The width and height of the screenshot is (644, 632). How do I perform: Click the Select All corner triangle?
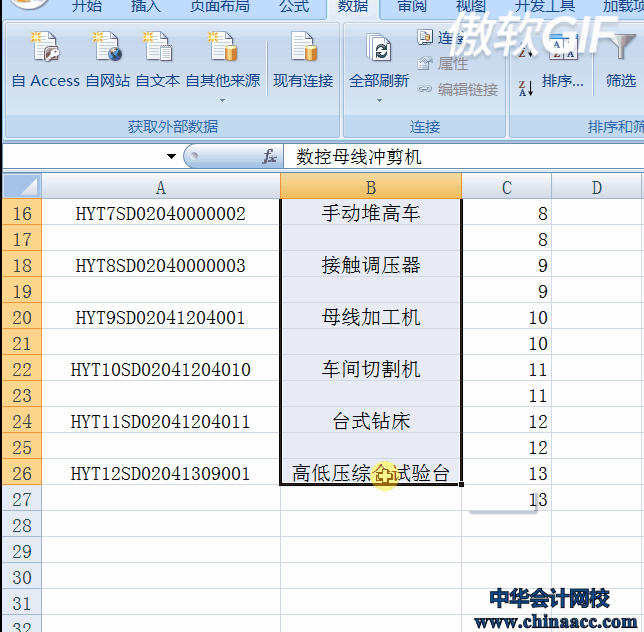(x=22, y=186)
